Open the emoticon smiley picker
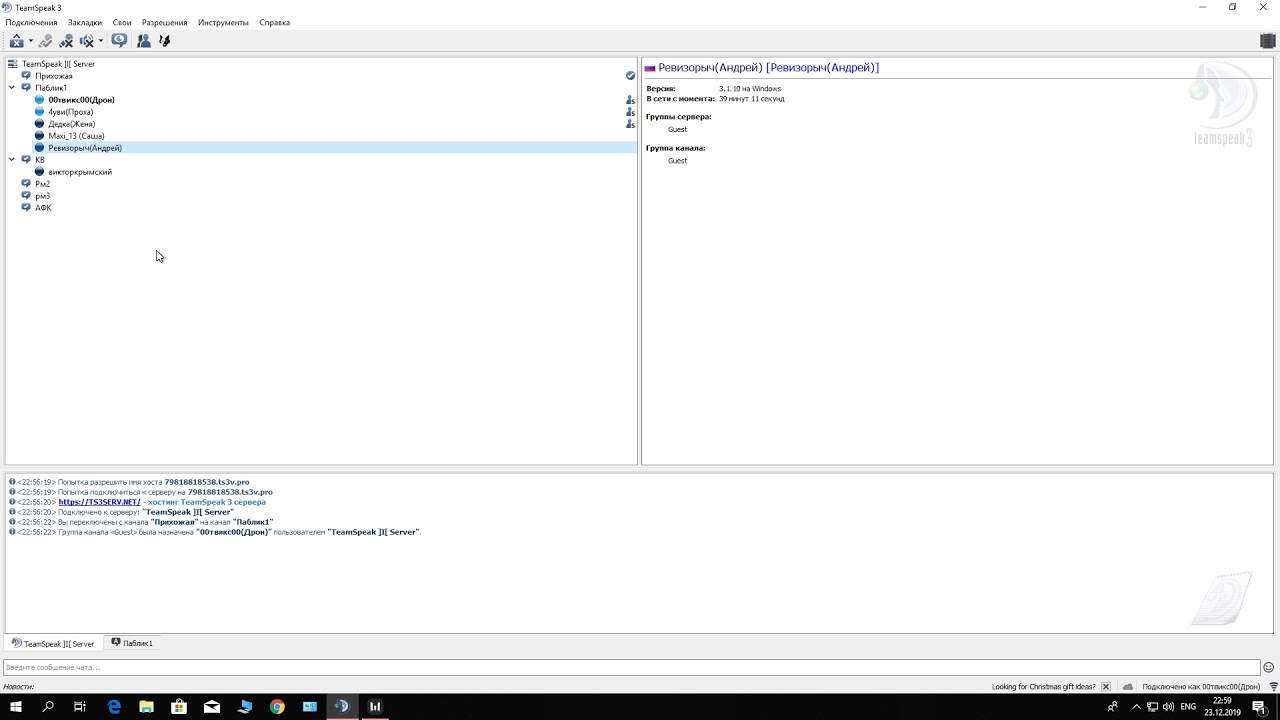This screenshot has width=1280, height=720. point(1269,668)
